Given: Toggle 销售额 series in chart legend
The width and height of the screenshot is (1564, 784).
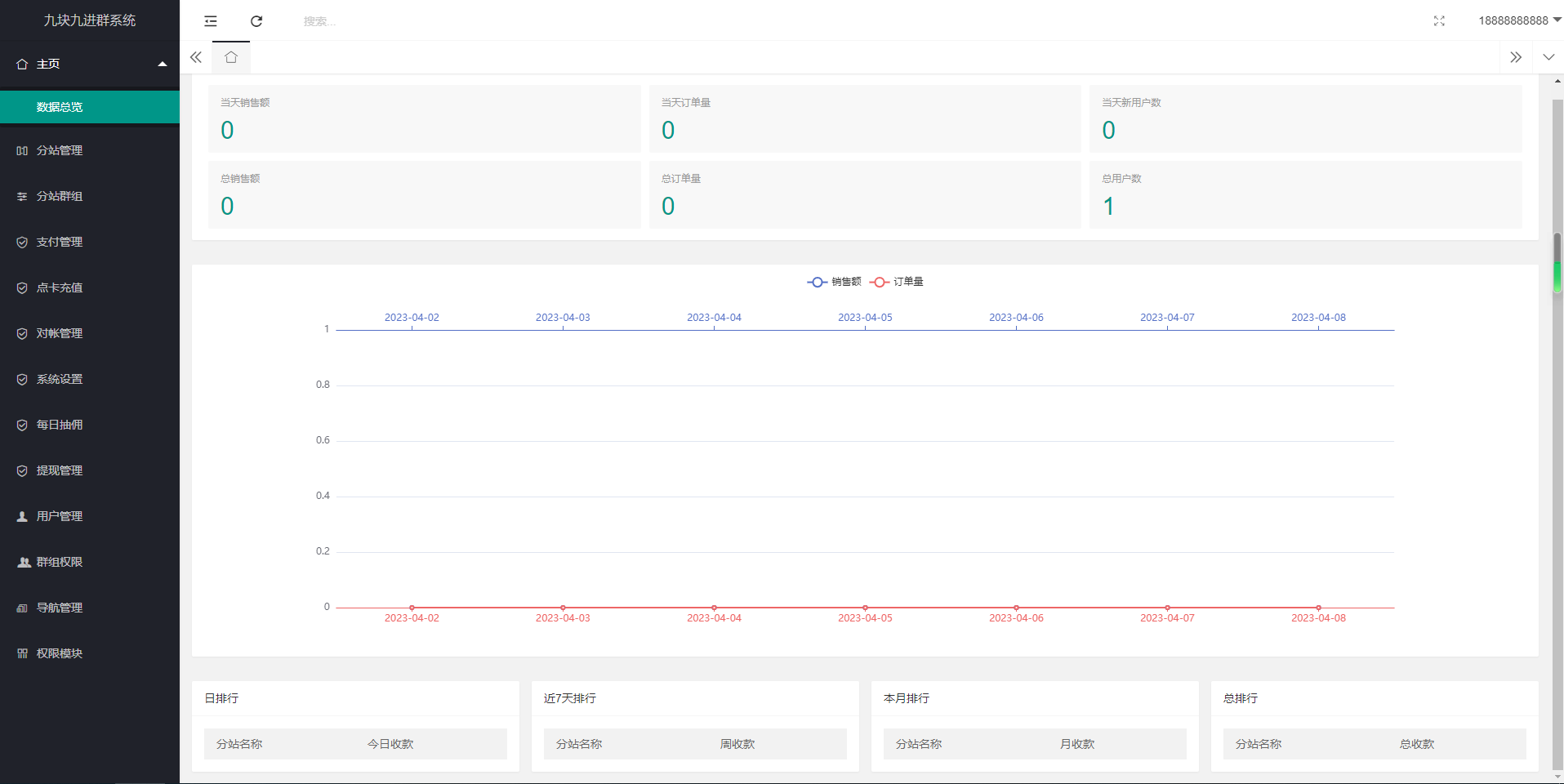Looking at the screenshot, I should 835,282.
